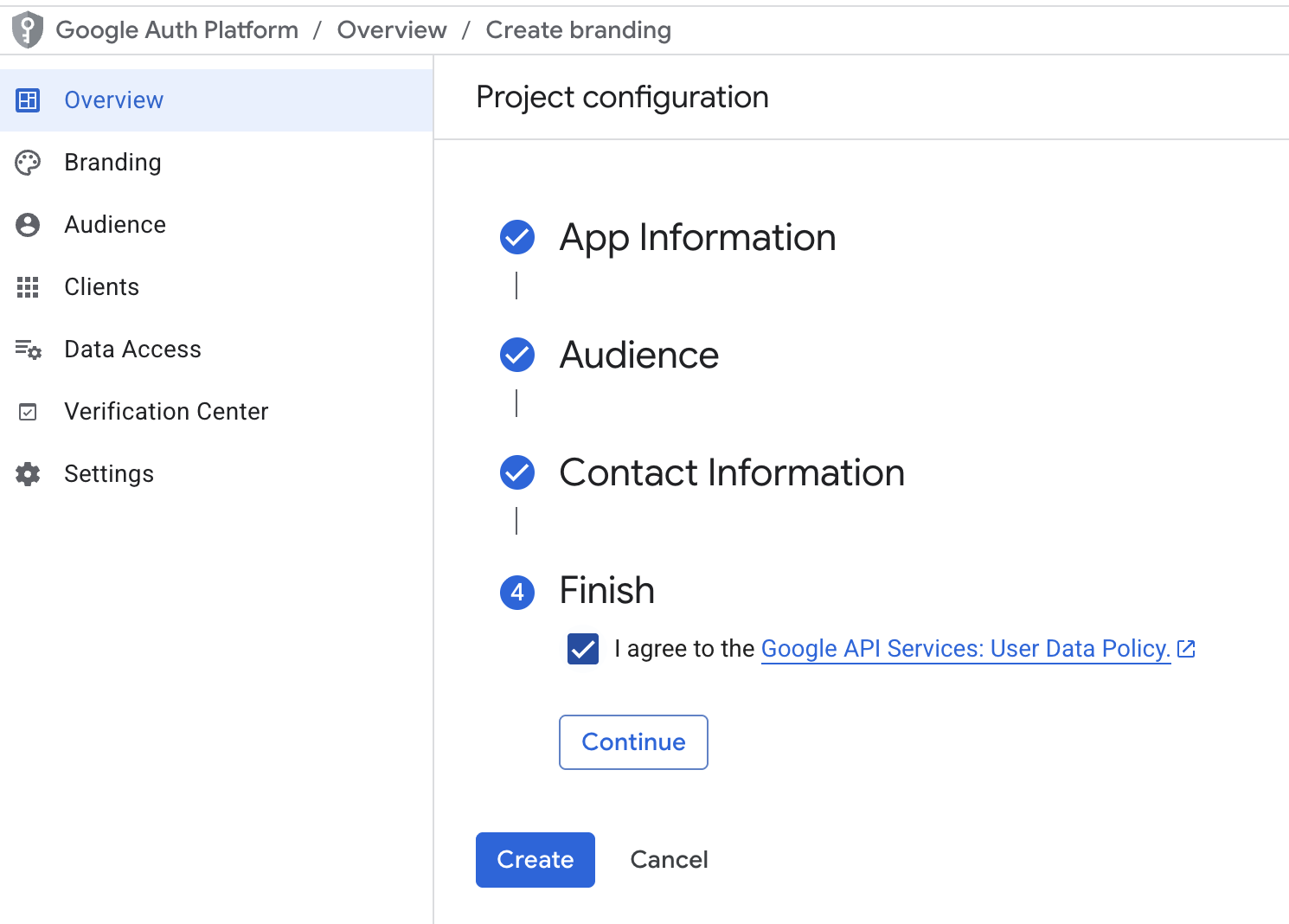Cancel the project configuration

tap(669, 860)
